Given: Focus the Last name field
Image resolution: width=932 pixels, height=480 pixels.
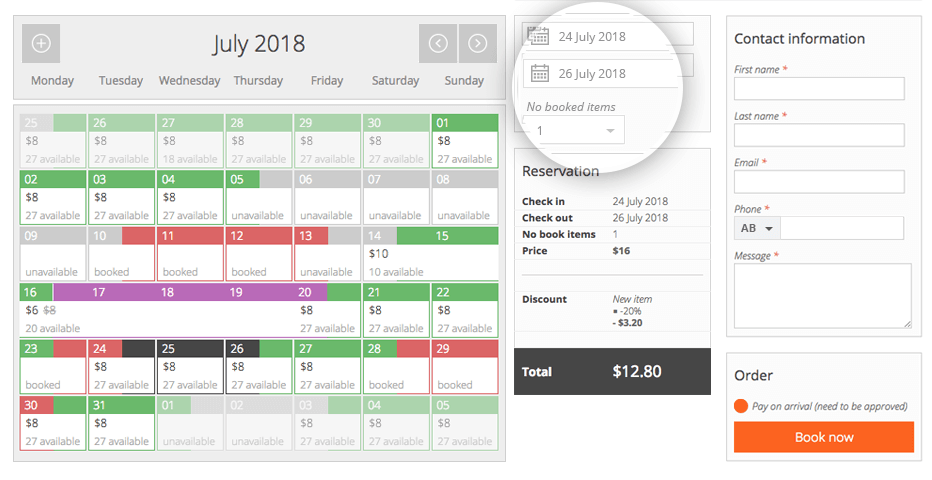Looking at the screenshot, I should [819, 135].
